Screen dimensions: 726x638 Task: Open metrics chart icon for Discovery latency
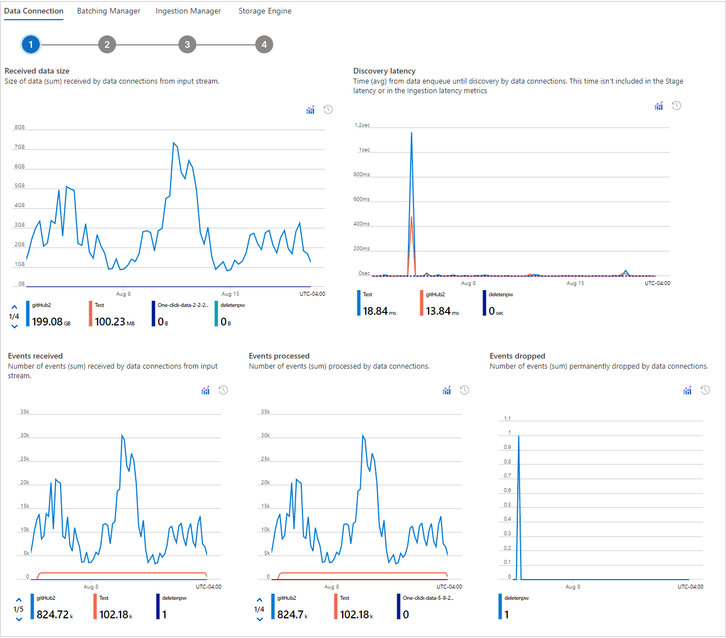coord(658,106)
